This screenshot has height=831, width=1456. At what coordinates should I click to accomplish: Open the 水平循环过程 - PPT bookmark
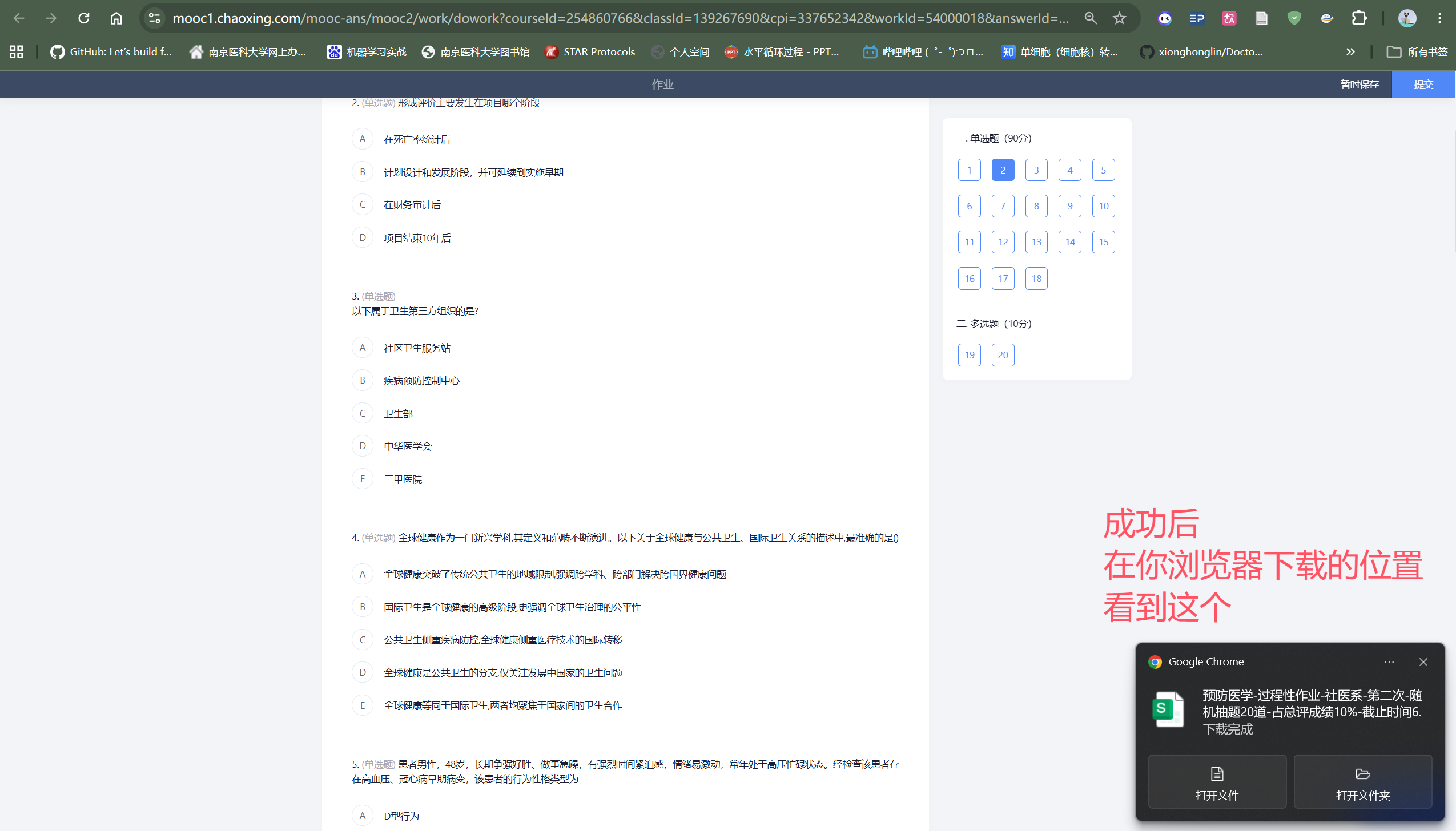click(x=782, y=52)
